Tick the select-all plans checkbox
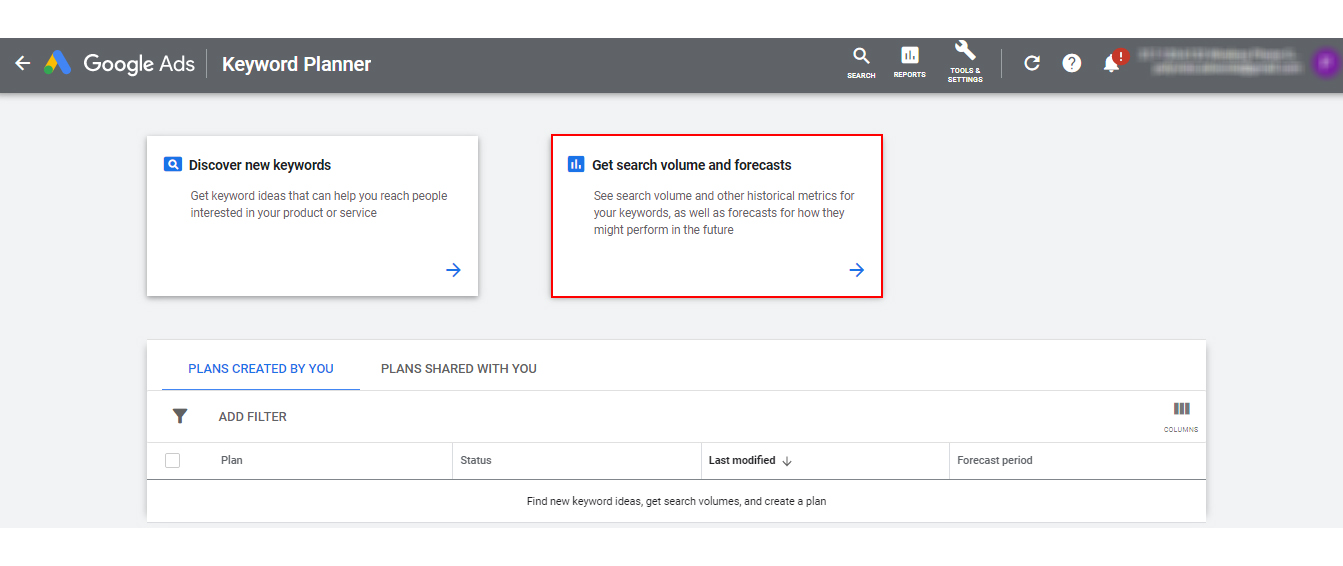This screenshot has height=566, width=1343. (x=173, y=461)
